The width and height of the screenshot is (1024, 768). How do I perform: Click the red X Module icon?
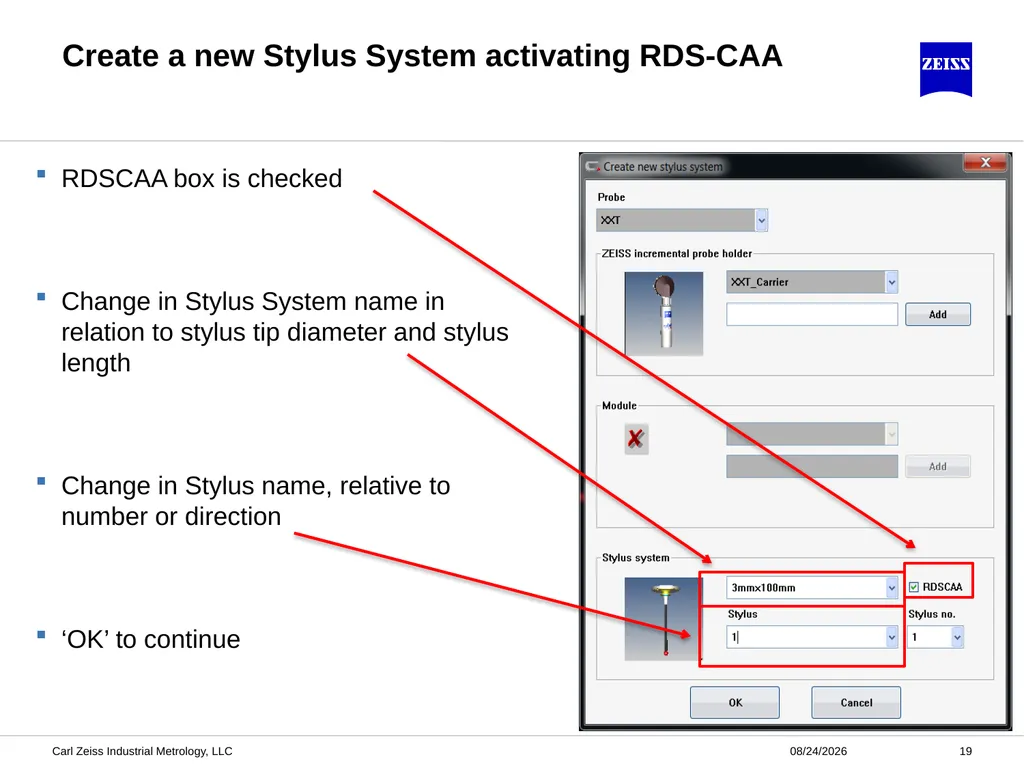click(x=636, y=439)
